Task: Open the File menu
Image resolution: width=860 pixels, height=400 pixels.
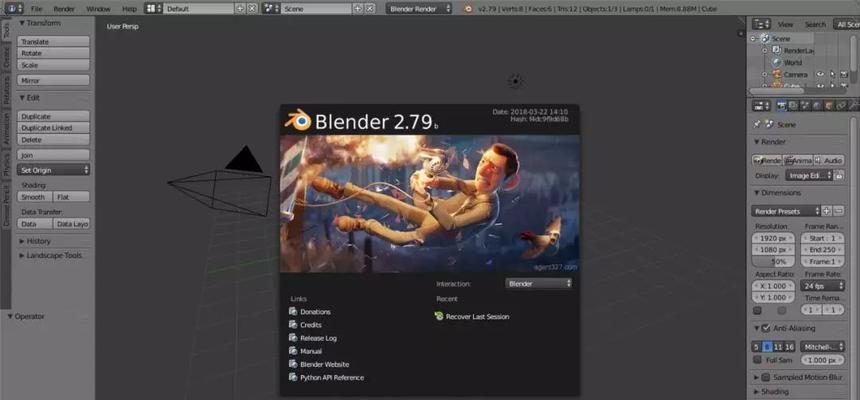Action: point(36,9)
